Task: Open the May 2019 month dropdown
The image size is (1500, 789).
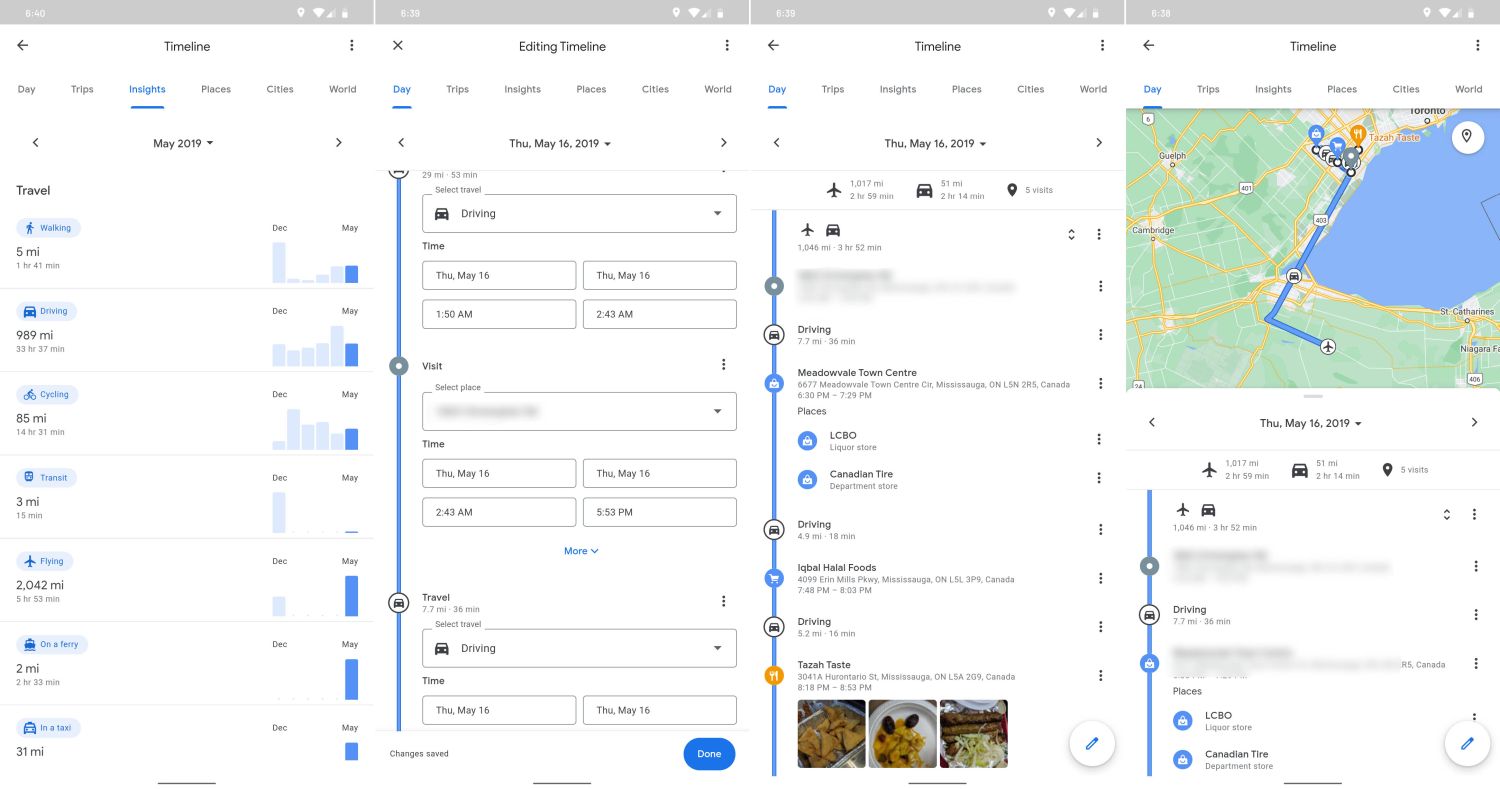Action: (183, 143)
